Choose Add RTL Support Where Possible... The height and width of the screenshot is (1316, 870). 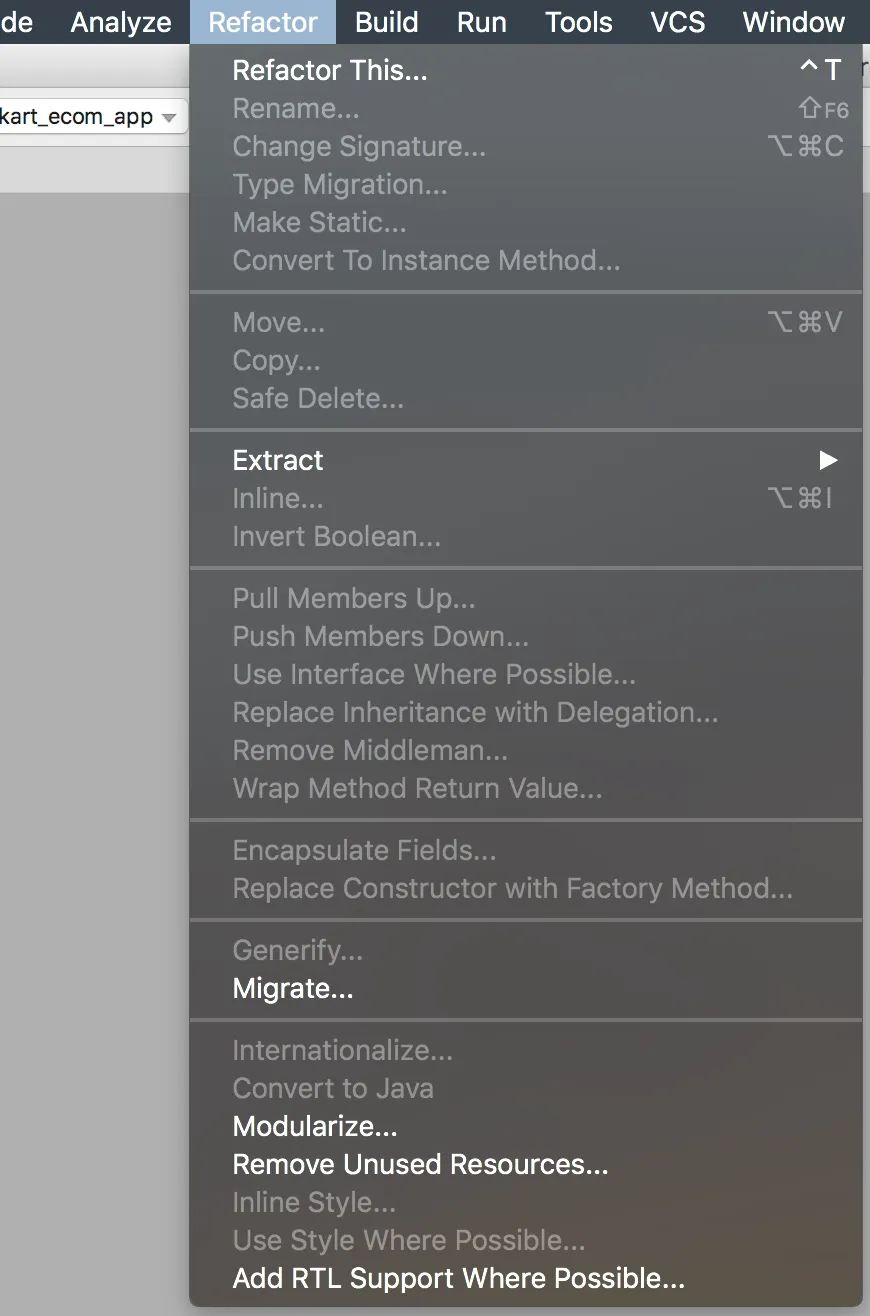[x=458, y=1279]
